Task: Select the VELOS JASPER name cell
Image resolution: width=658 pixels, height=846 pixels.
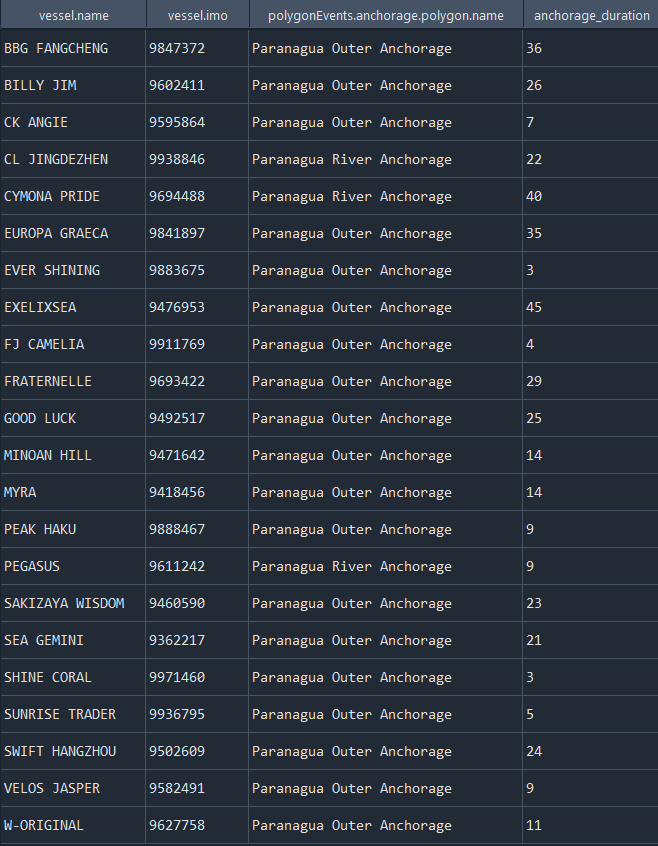Action: tap(52, 789)
